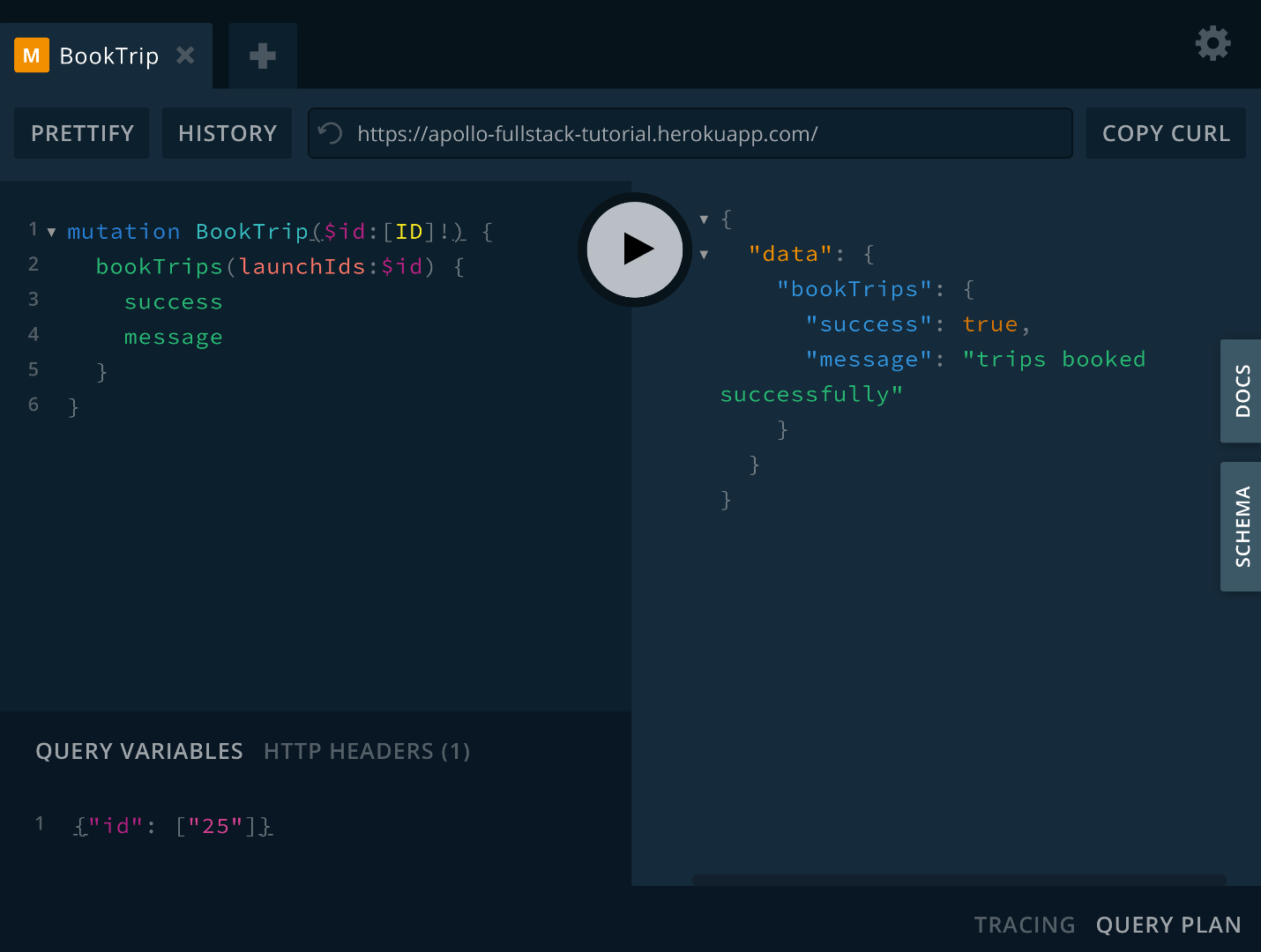The width and height of the screenshot is (1261, 952).
Task: Reload schema using the refresh icon
Action: (330, 133)
